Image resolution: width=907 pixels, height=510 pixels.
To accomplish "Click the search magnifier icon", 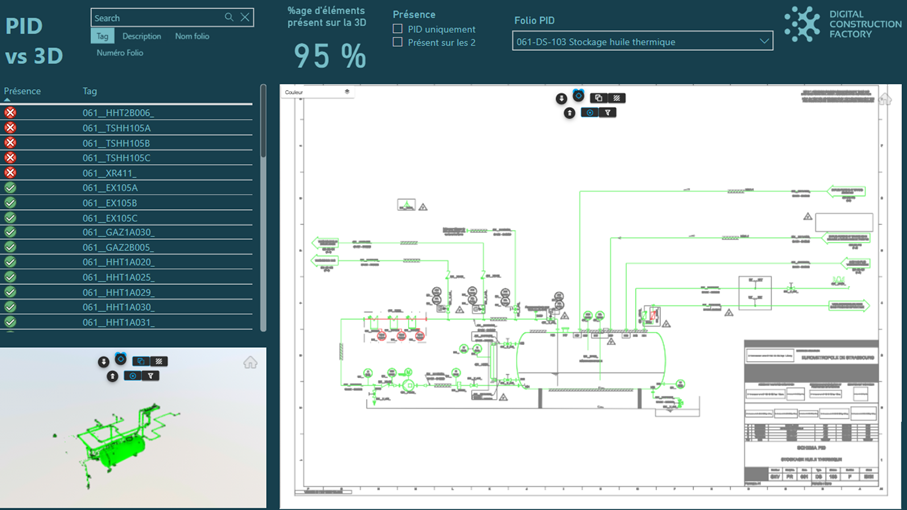I will coord(229,18).
